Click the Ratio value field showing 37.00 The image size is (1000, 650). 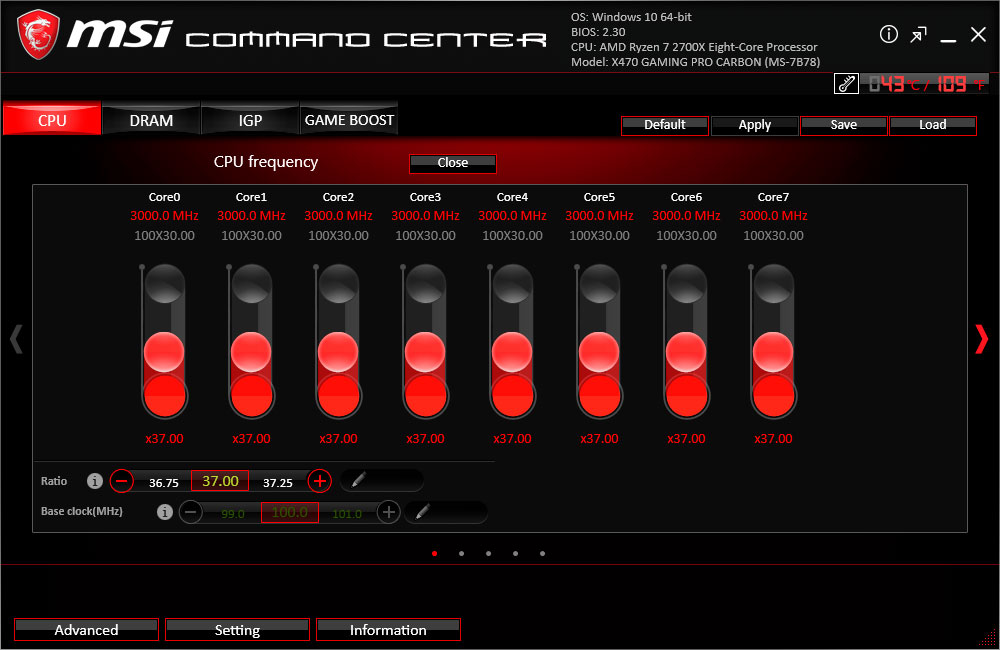pyautogui.click(x=220, y=481)
